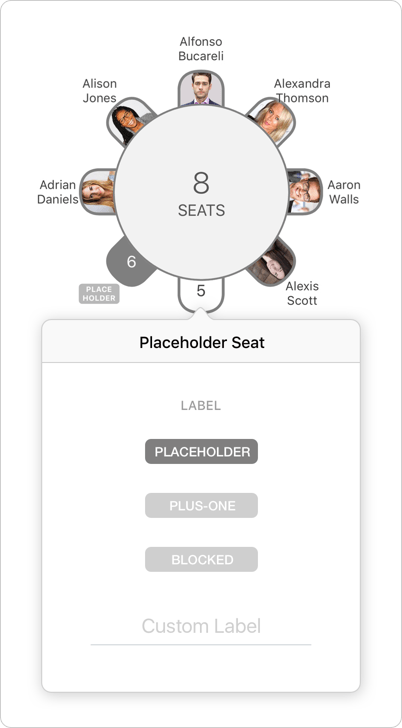The image size is (402, 728).
Task: Choose the BLOCKED label option
Action: [201, 559]
